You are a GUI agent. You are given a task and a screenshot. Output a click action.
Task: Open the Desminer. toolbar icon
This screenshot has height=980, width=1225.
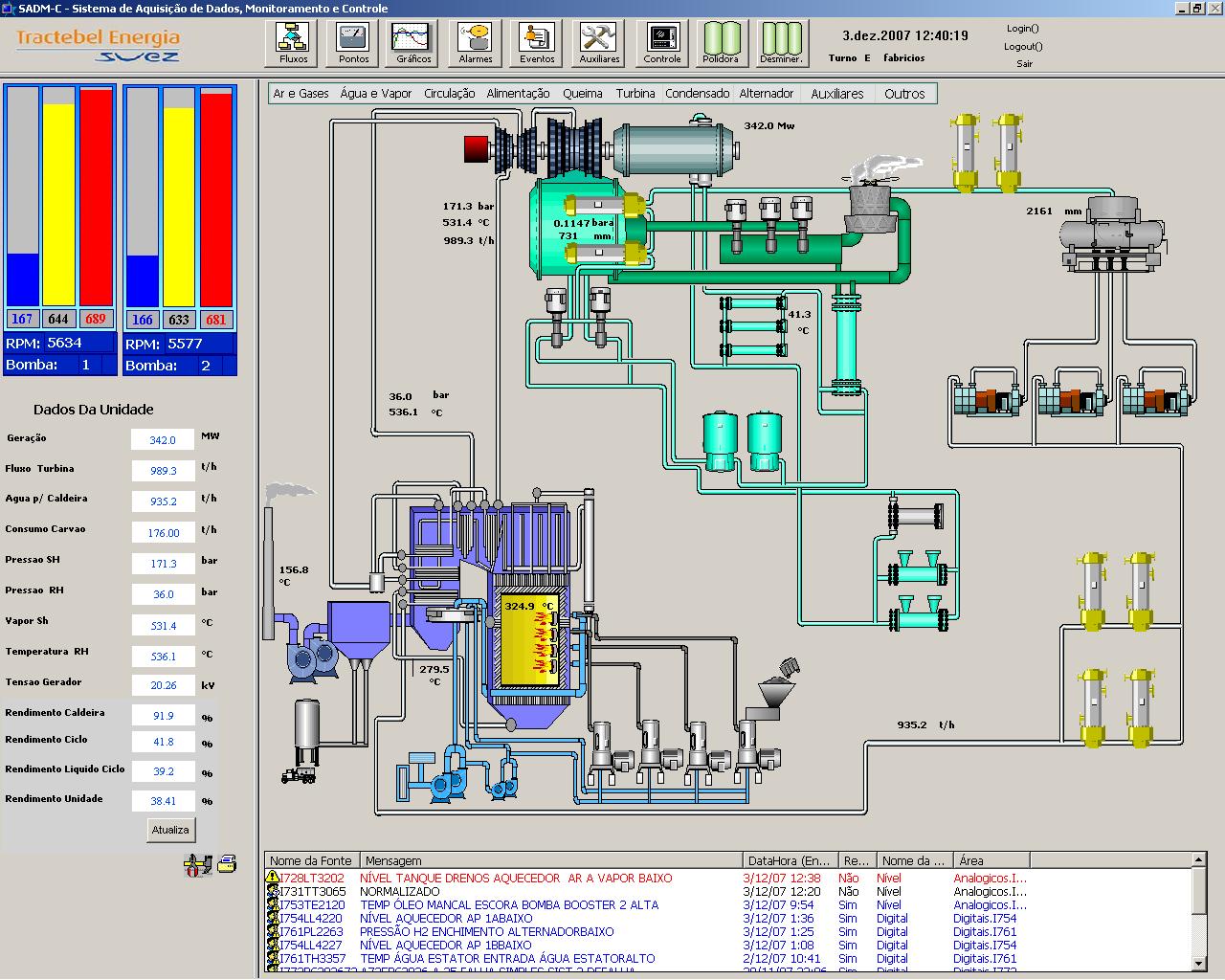coord(781,43)
